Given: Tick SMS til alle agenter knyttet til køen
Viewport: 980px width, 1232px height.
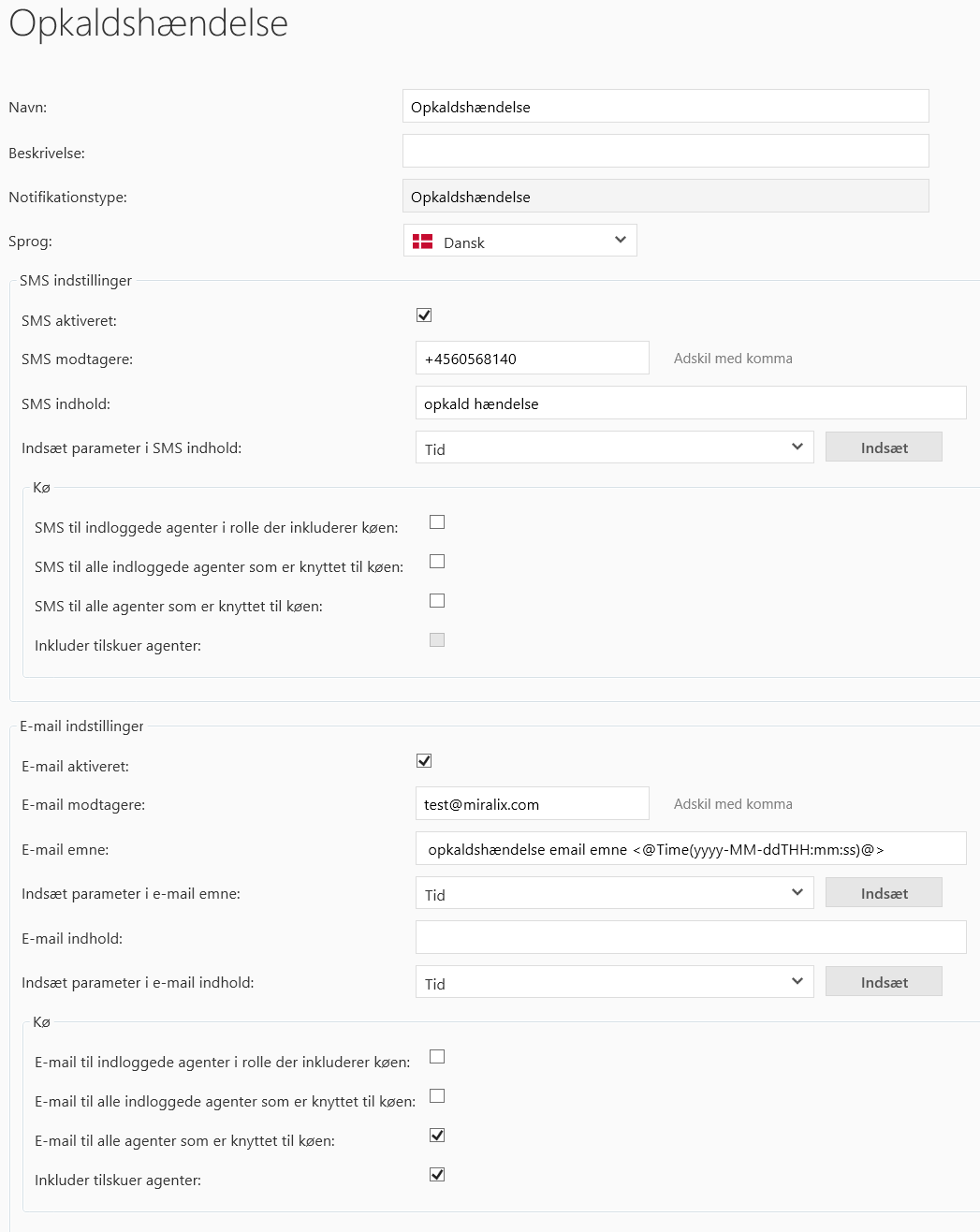Looking at the screenshot, I should pyautogui.click(x=437, y=601).
